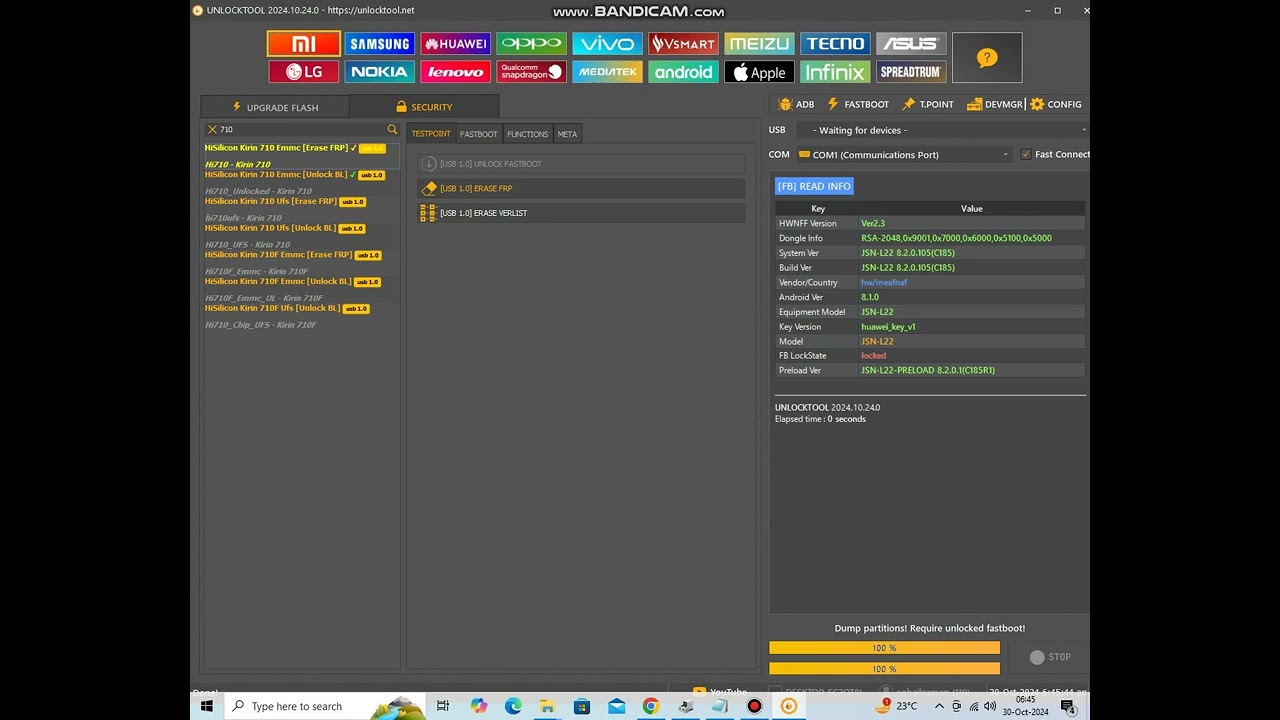Expand the COM1 Communications Port dropdown

click(904, 155)
